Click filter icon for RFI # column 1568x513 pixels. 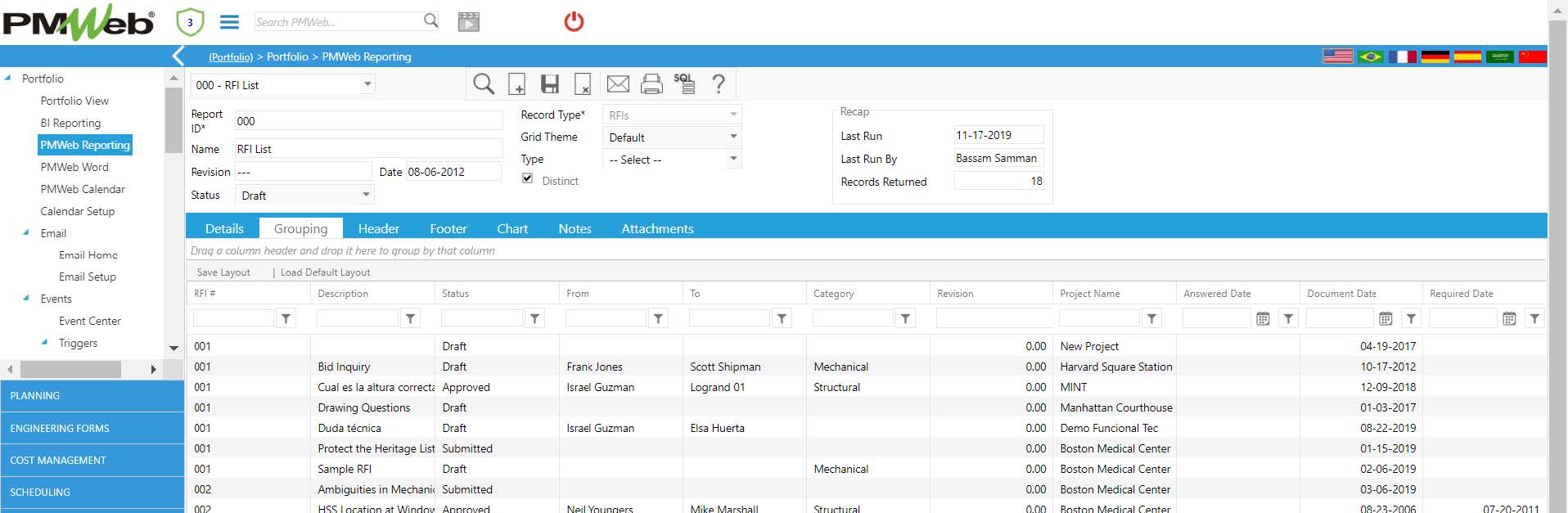click(286, 318)
